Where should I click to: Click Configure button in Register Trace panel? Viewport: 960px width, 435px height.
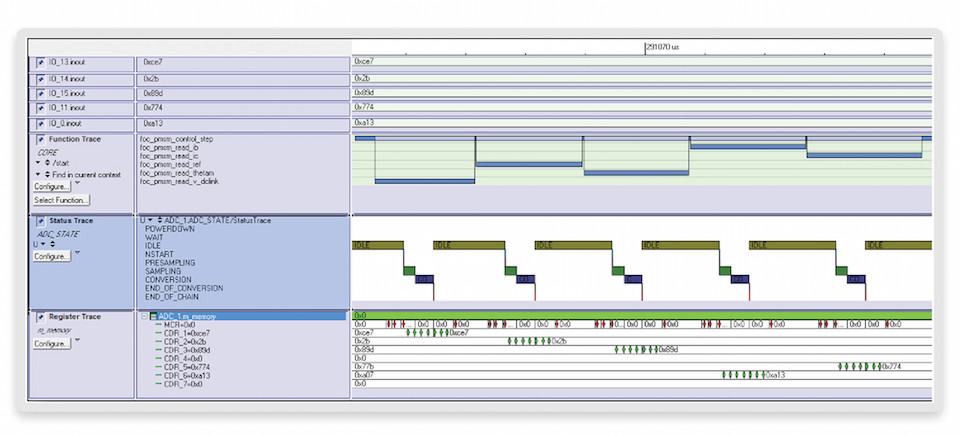tap(52, 344)
